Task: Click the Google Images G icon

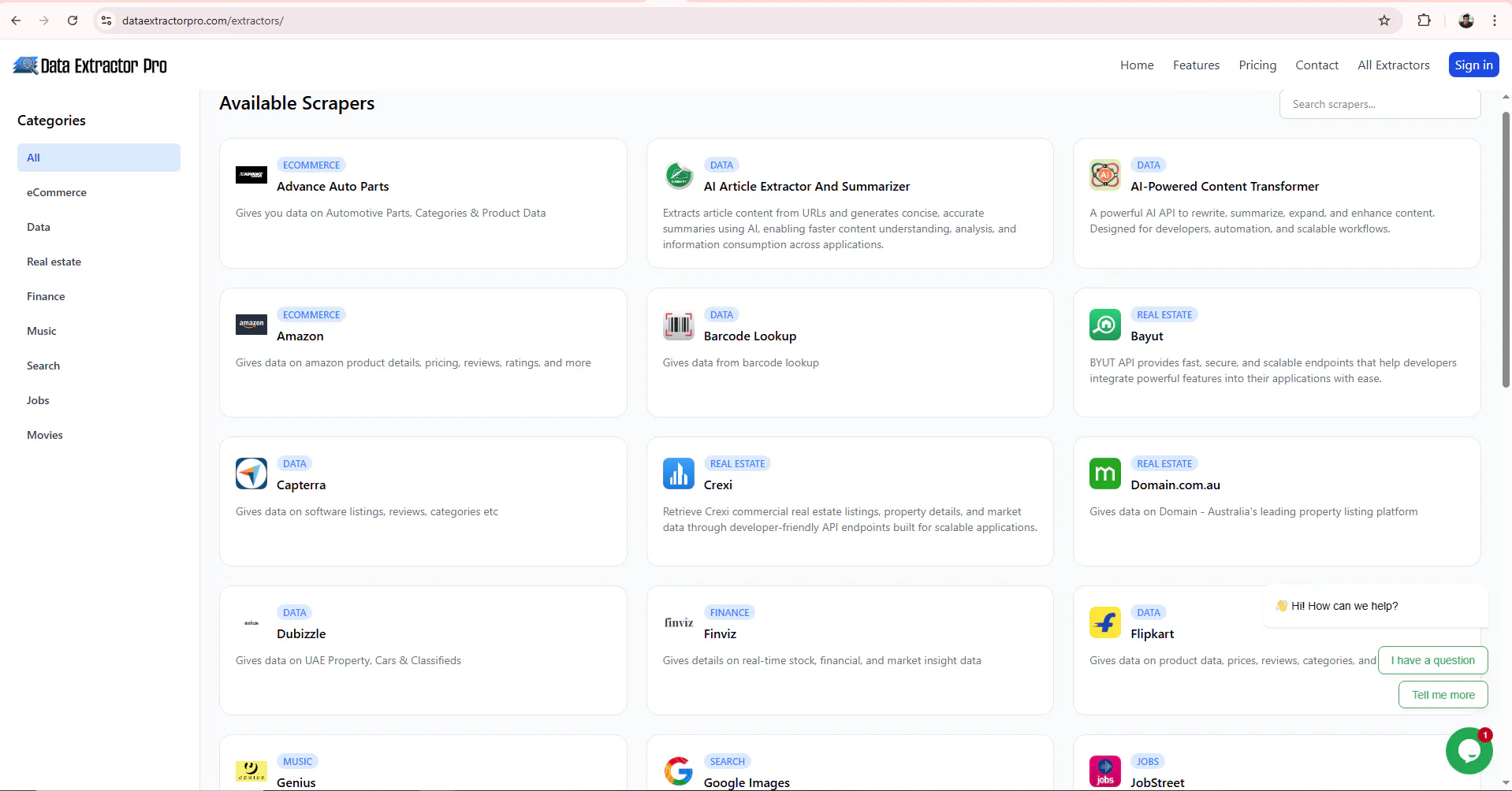Action: 678,771
